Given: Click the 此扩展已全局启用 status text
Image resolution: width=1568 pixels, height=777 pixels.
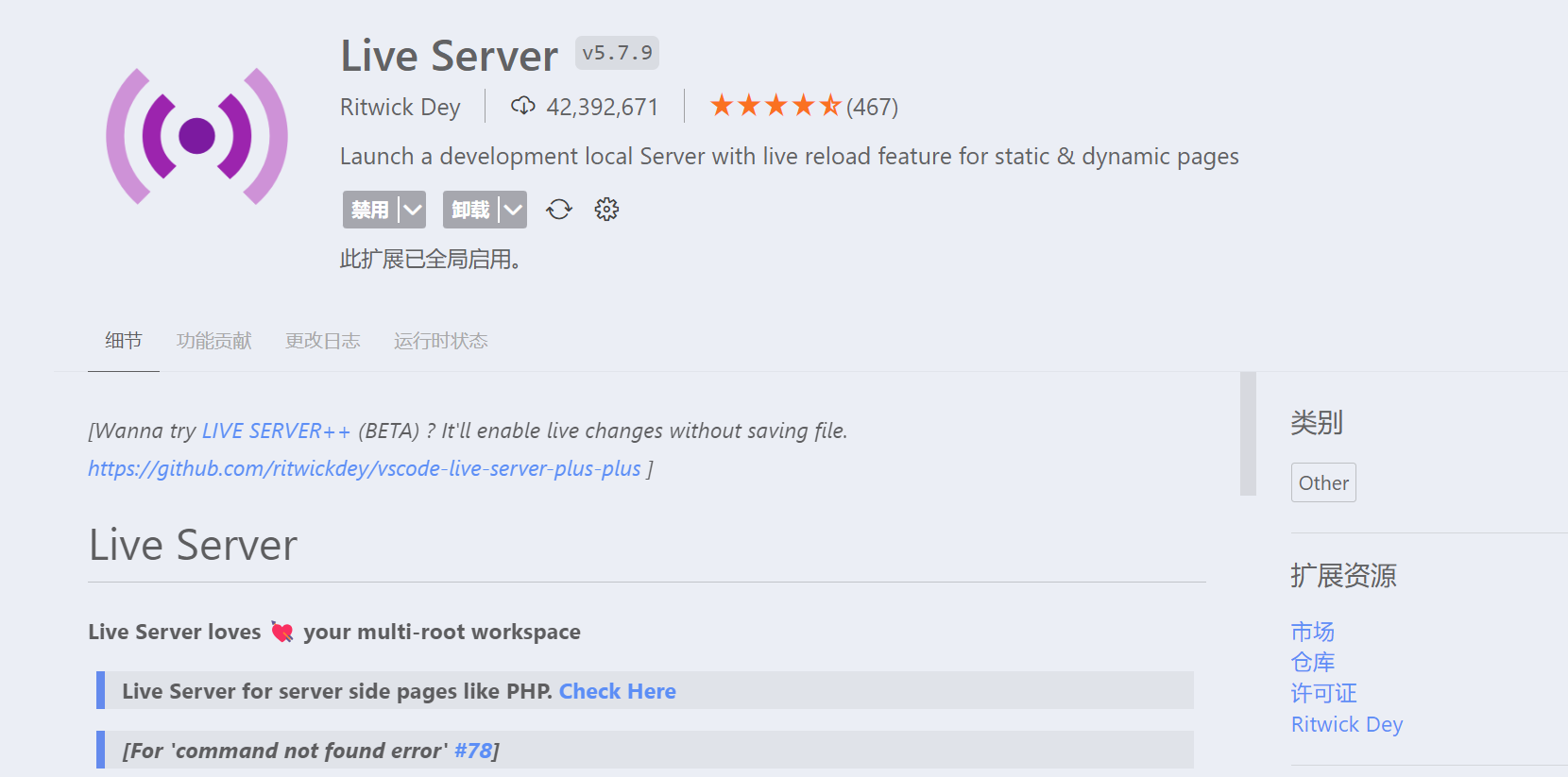Looking at the screenshot, I should (x=430, y=259).
